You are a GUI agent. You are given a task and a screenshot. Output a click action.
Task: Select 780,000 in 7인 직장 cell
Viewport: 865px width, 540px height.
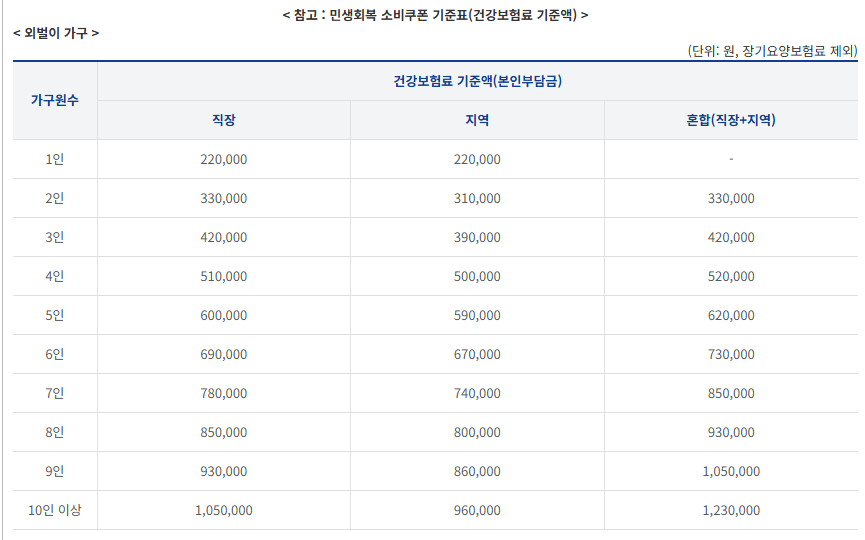223,394
